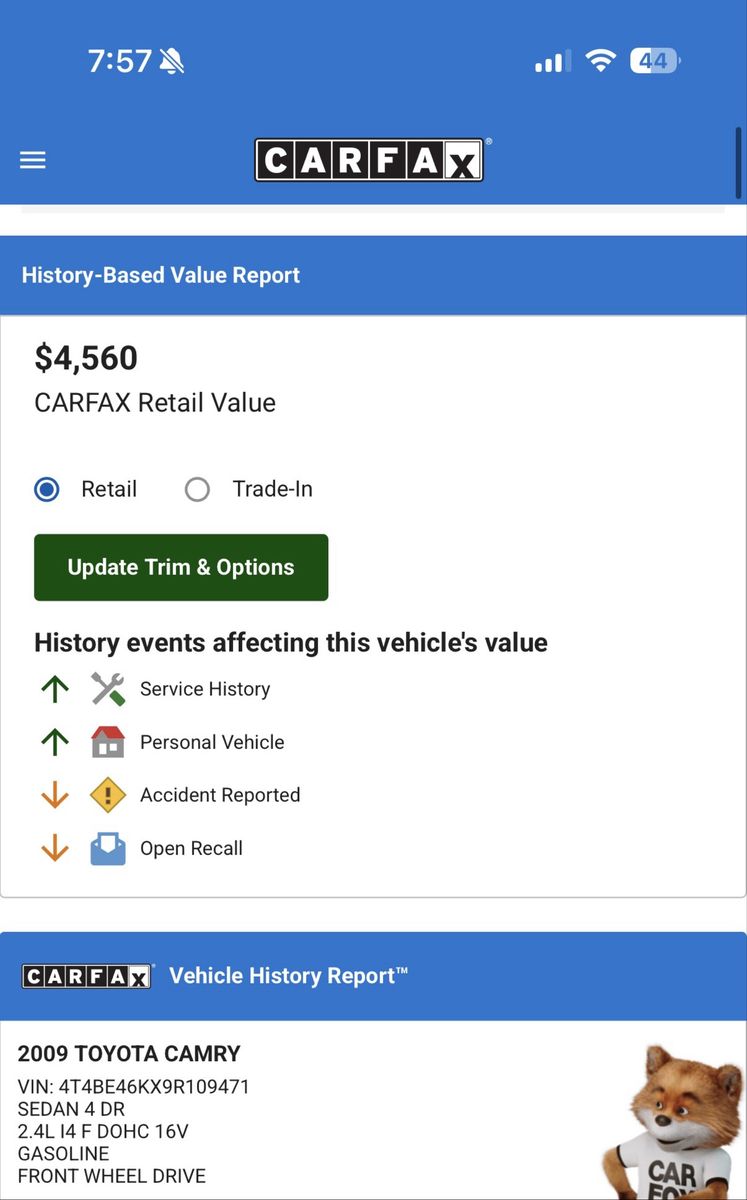Click the Service History wrench icon
Image resolution: width=747 pixels, height=1200 pixels.
point(108,689)
